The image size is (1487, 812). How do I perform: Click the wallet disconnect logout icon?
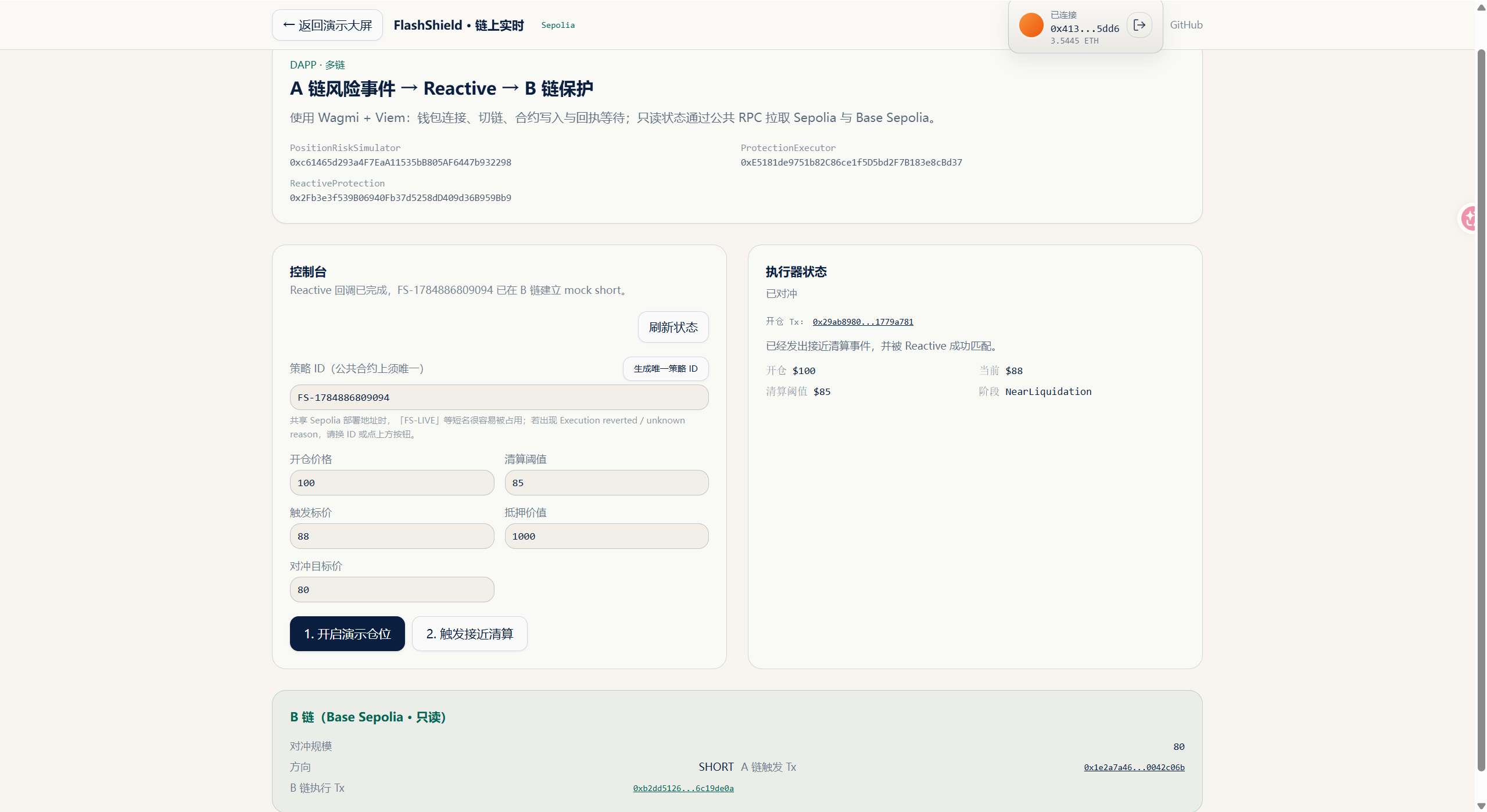click(1139, 25)
